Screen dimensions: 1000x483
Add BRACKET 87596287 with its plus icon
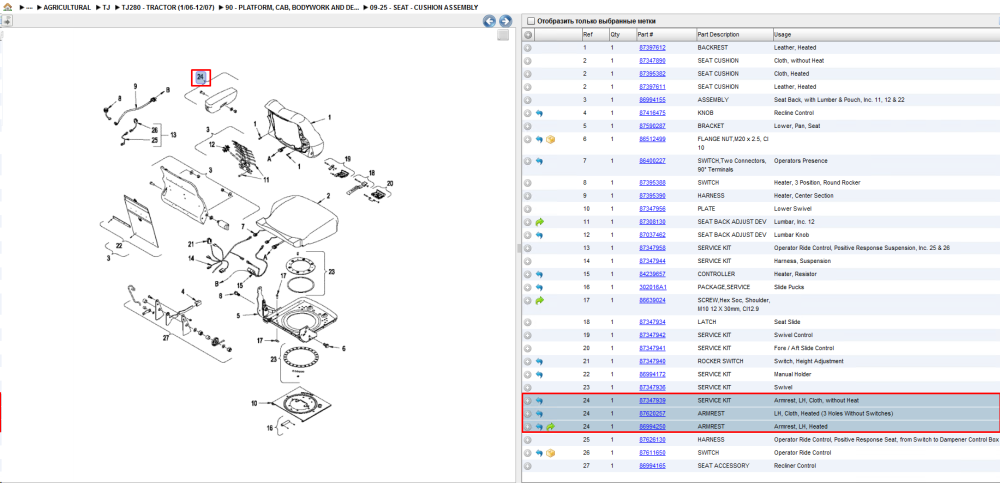pos(528,126)
